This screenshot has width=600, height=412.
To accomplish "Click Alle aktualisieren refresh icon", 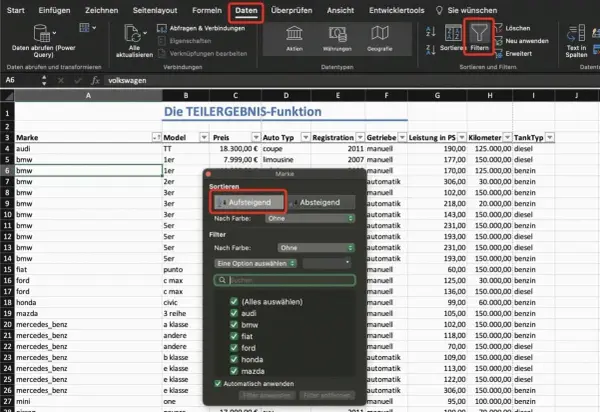I will point(132,33).
